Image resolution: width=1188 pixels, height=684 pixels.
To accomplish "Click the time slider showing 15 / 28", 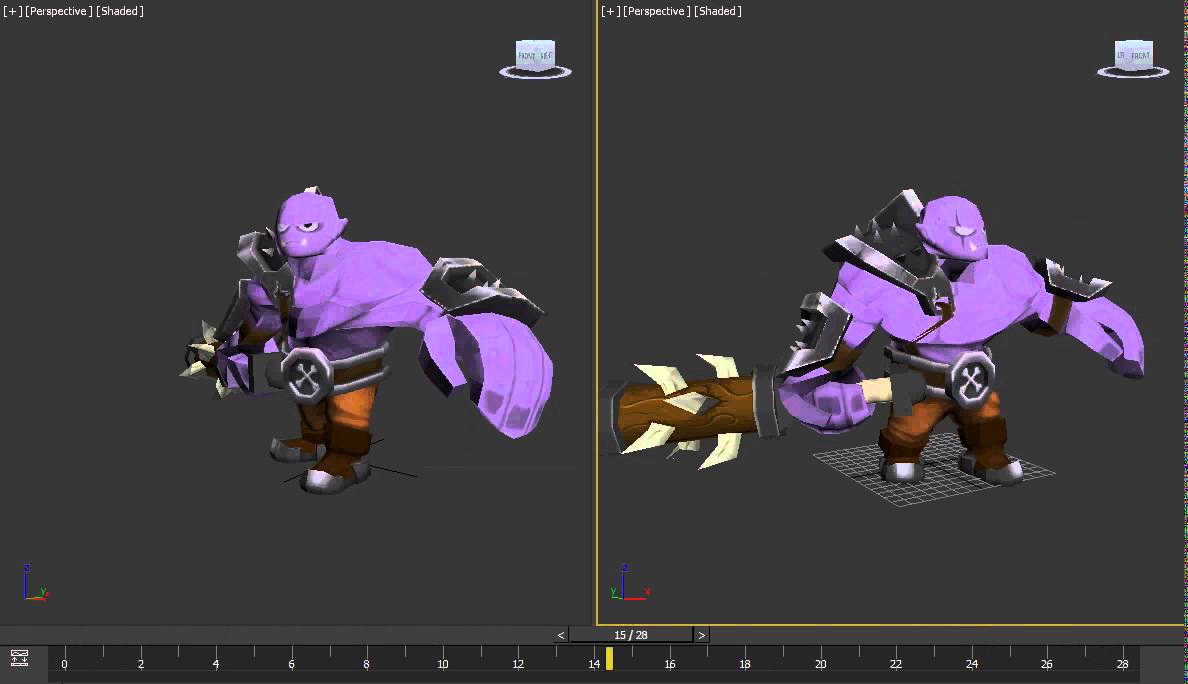I will pyautogui.click(x=631, y=635).
